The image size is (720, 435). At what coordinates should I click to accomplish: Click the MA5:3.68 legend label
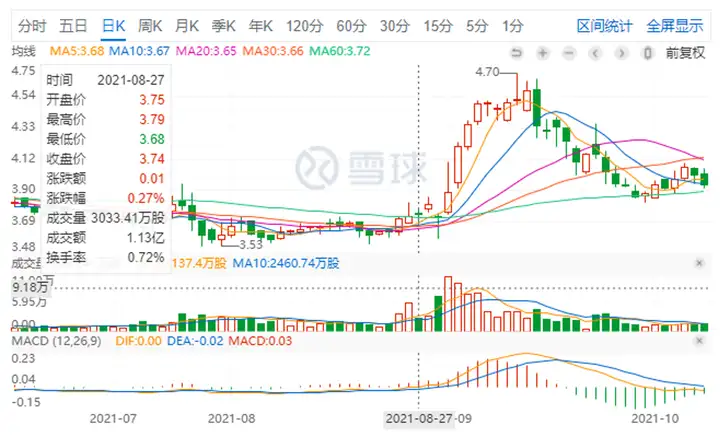click(77, 51)
